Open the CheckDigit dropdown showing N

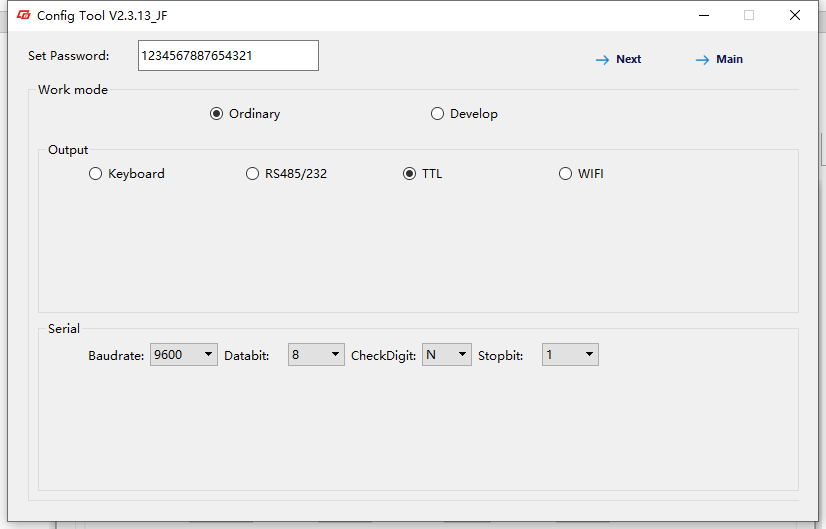point(447,355)
